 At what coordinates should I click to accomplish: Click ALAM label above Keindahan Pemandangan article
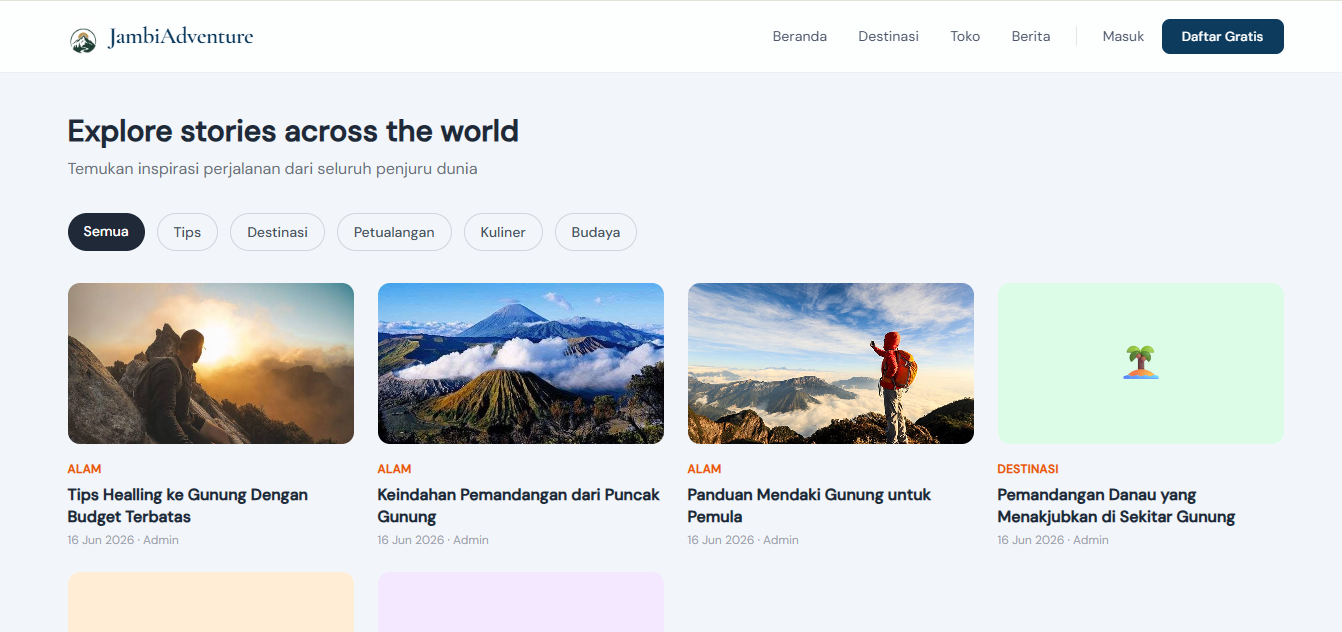pyautogui.click(x=394, y=469)
